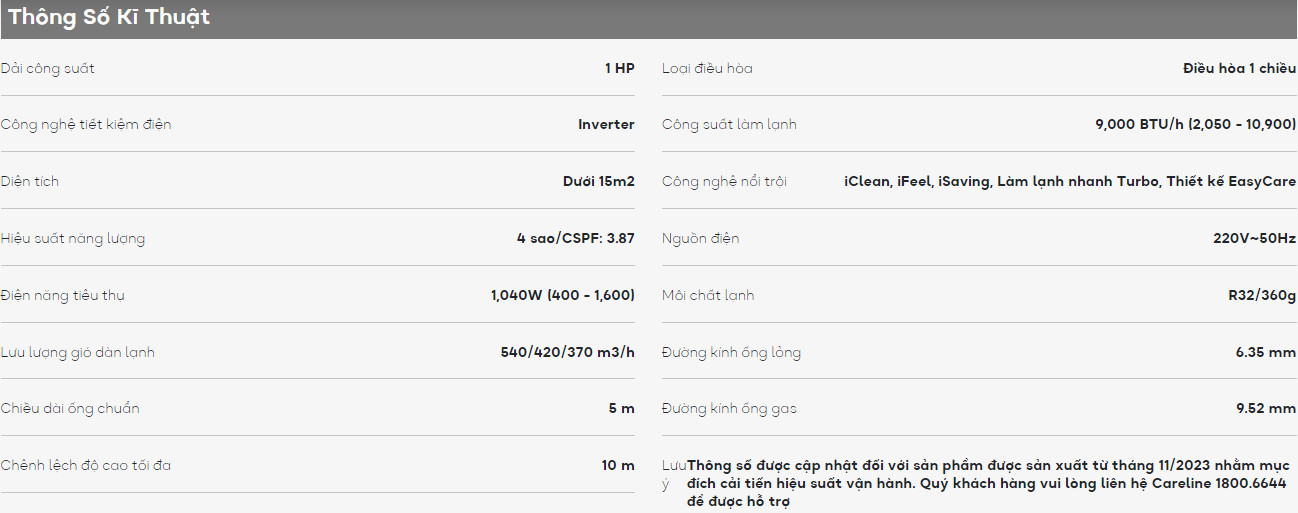This screenshot has height=513, width=1298.
Task: Click the "Dải công suất" label
Action: coord(48,68)
